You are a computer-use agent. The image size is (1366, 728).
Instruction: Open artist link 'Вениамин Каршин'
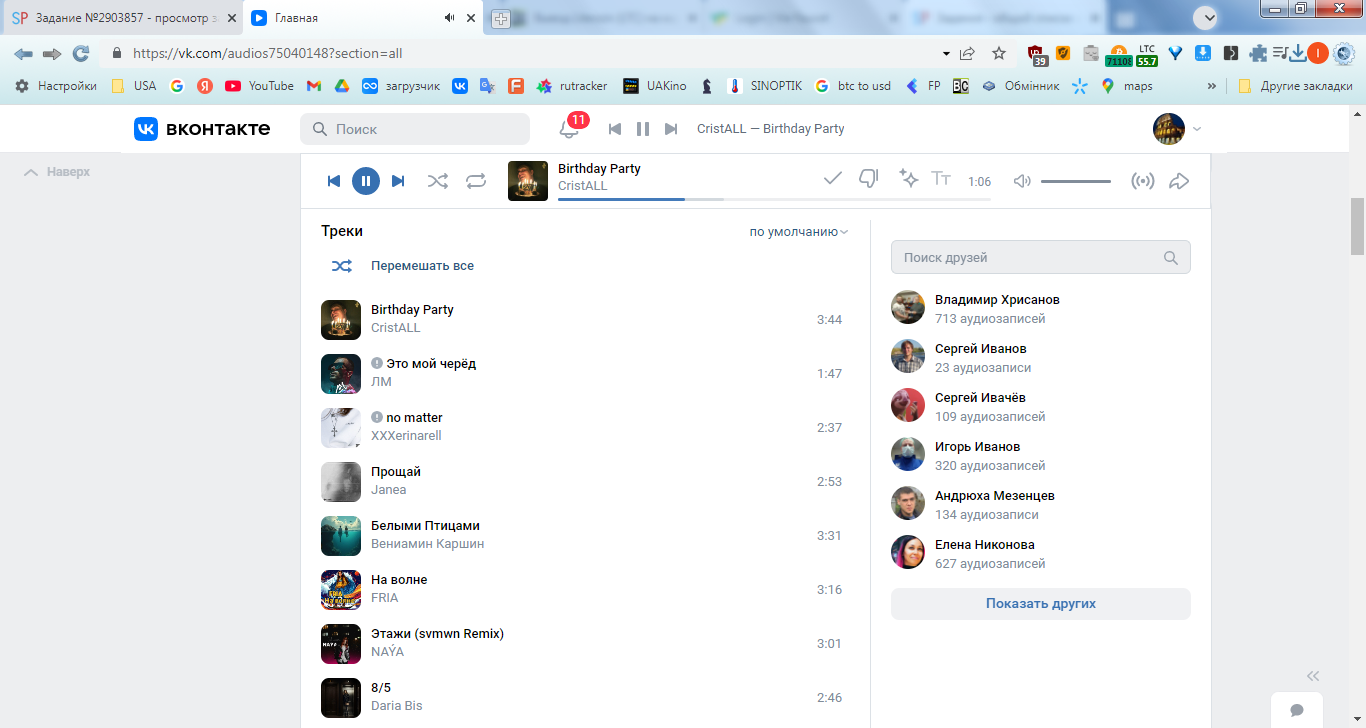tap(427, 544)
